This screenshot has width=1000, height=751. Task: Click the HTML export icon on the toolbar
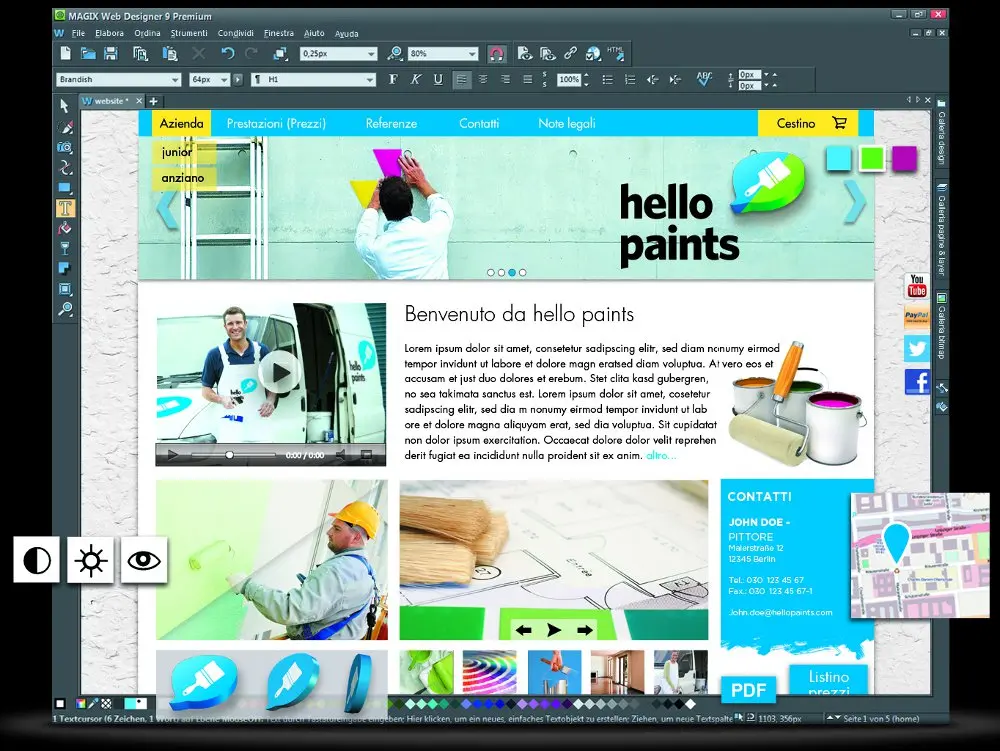click(x=614, y=53)
